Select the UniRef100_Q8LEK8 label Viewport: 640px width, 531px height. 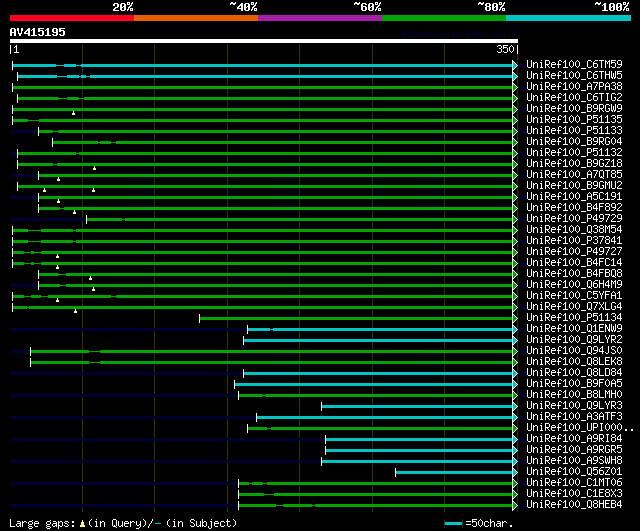click(574, 362)
